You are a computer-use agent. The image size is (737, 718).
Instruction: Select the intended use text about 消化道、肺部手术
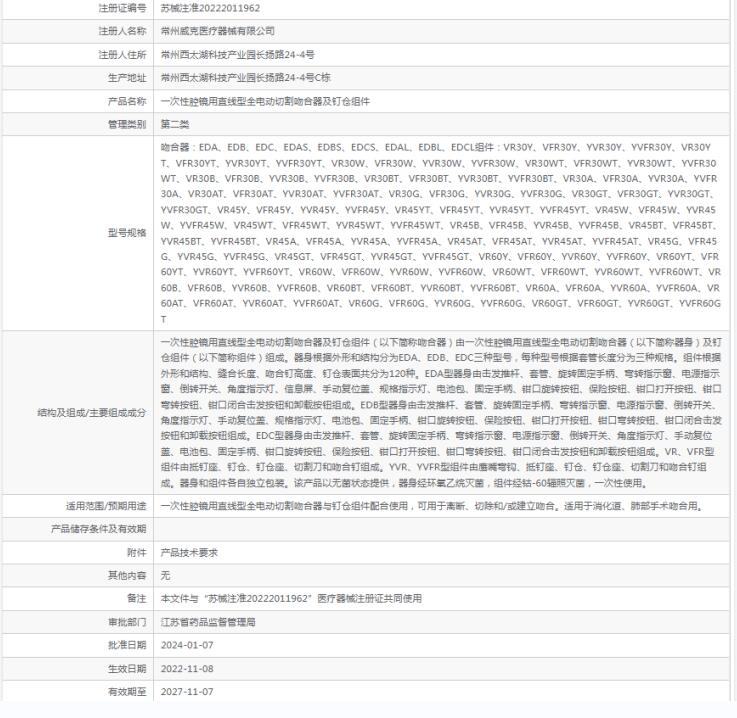(x=432, y=506)
